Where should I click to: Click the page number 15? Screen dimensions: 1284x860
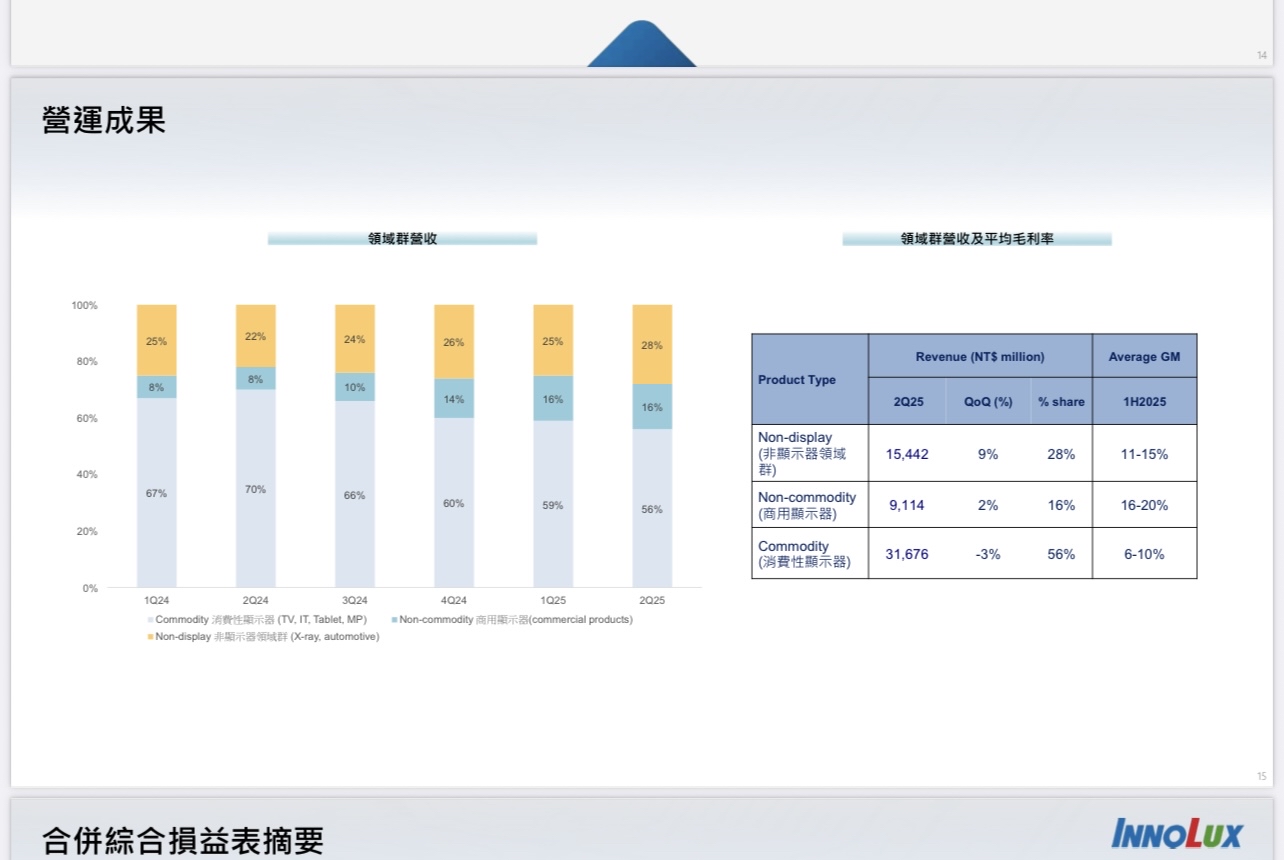pyautogui.click(x=1261, y=776)
